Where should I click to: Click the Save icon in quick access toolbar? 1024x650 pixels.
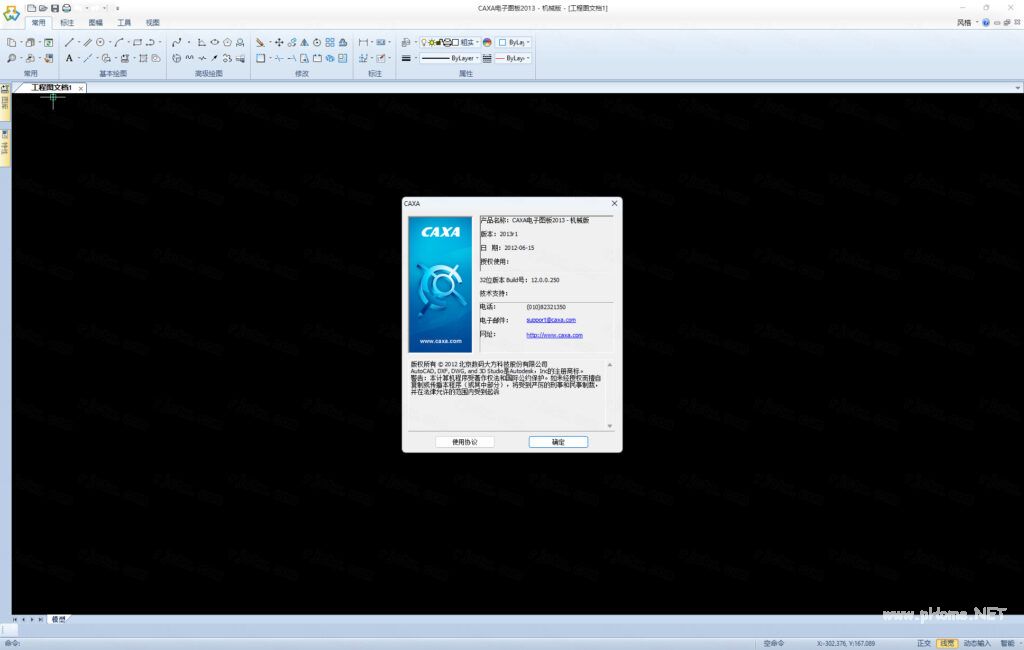(x=54, y=8)
